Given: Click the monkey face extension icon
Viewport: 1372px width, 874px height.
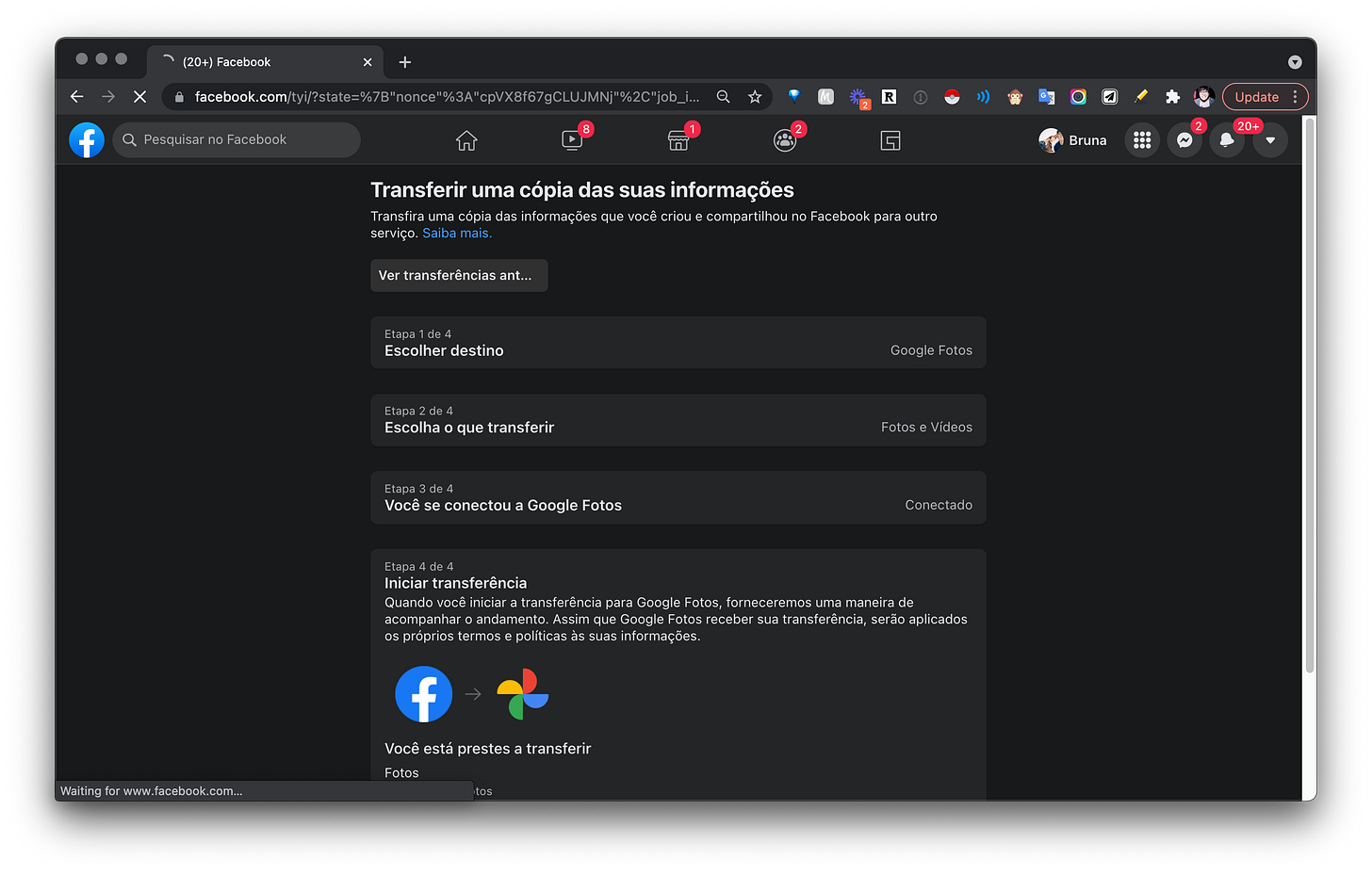Looking at the screenshot, I should coord(1015,96).
